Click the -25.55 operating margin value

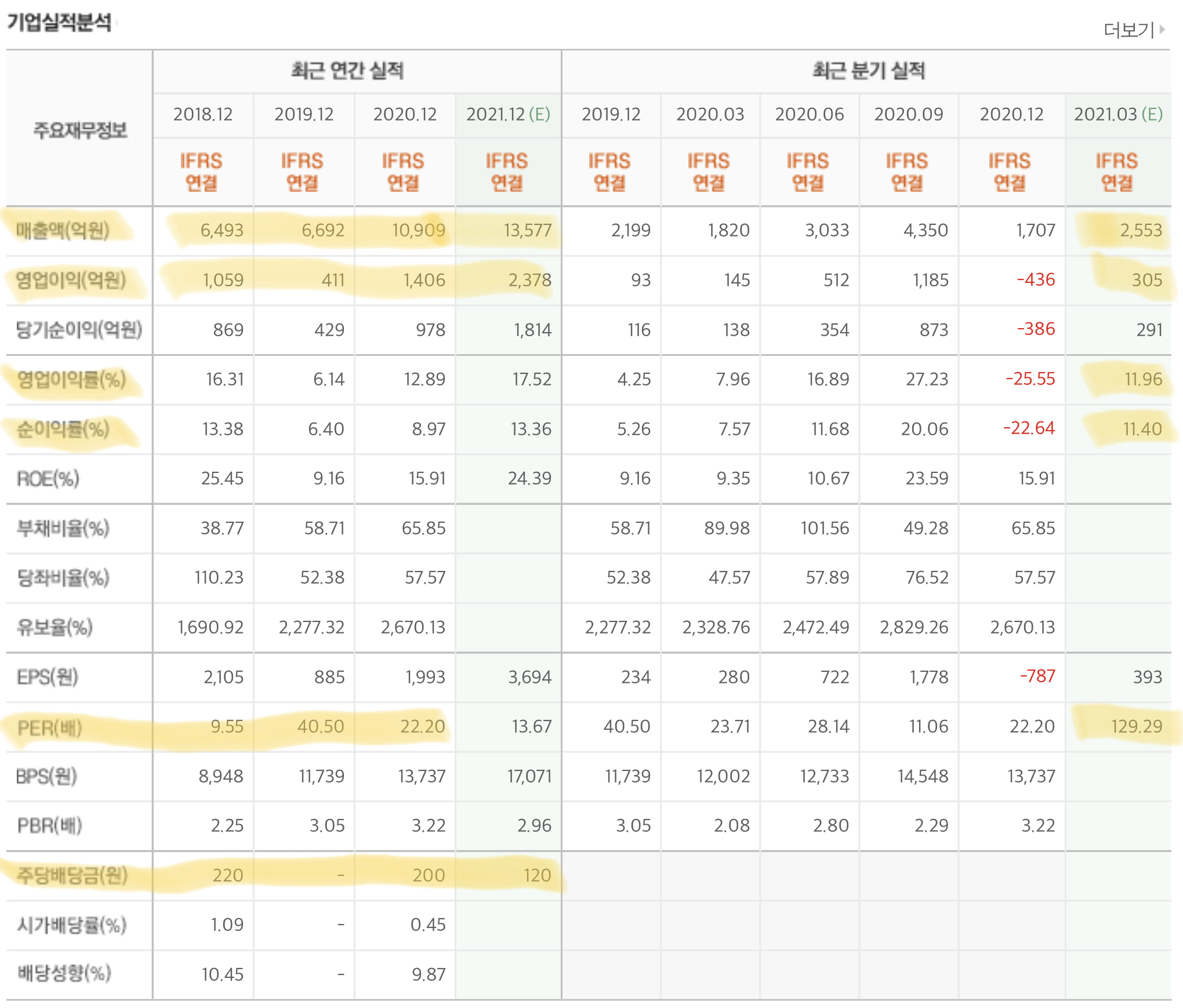(1030, 379)
